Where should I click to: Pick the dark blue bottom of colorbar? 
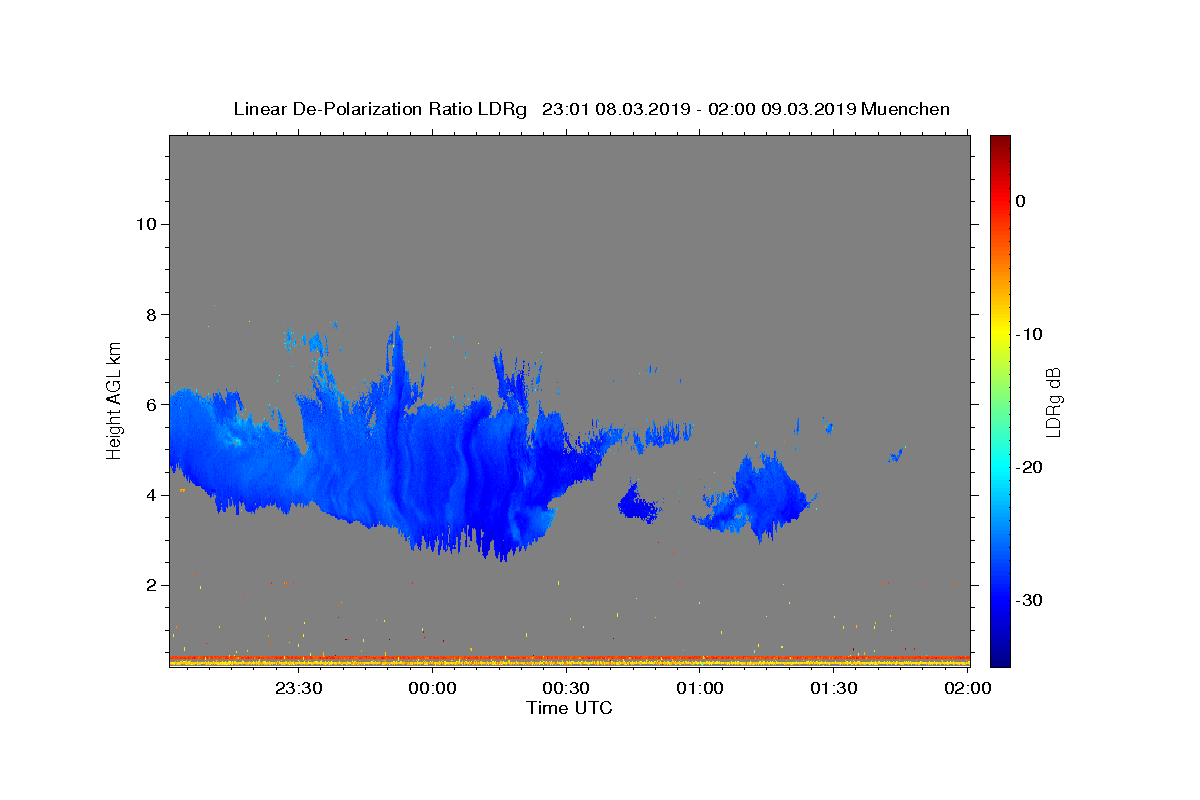point(1000,658)
